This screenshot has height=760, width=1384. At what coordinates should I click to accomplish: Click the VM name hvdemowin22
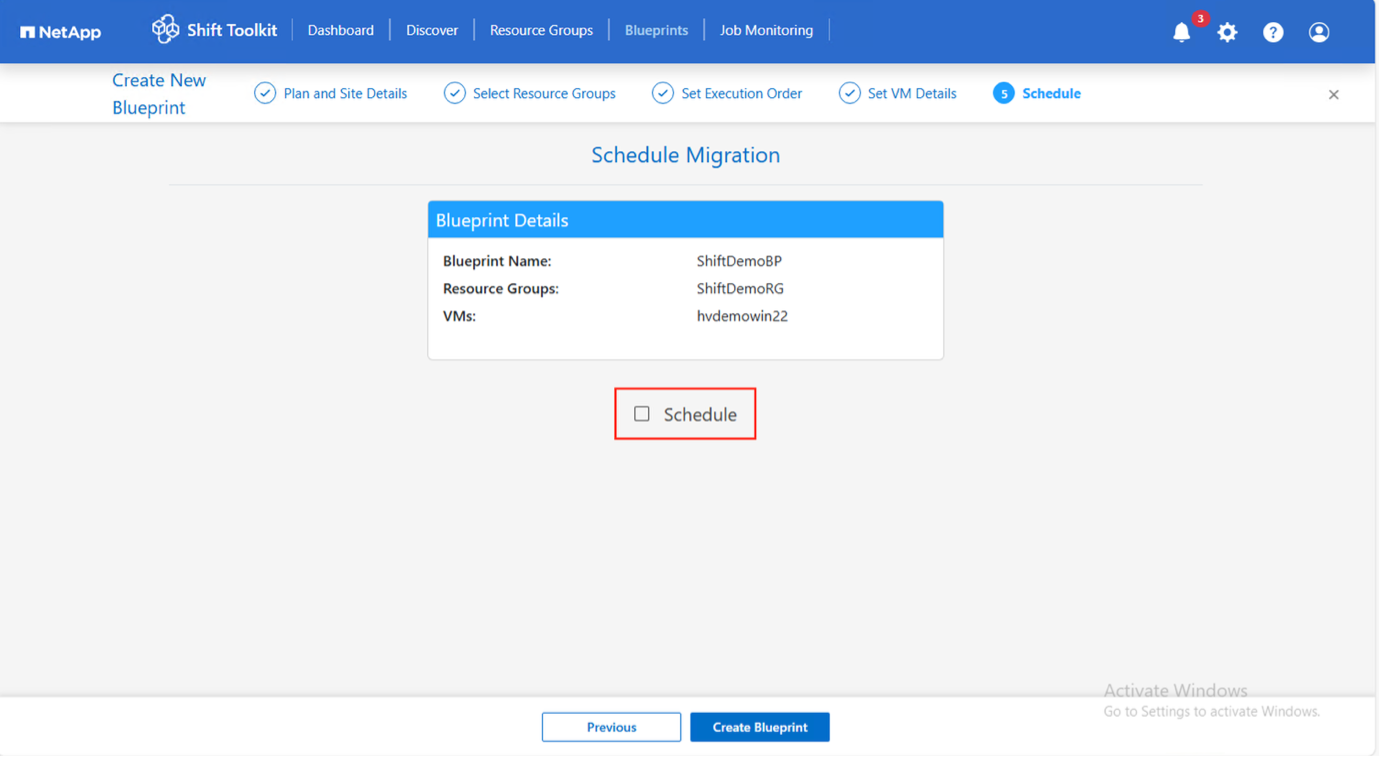[x=742, y=316]
